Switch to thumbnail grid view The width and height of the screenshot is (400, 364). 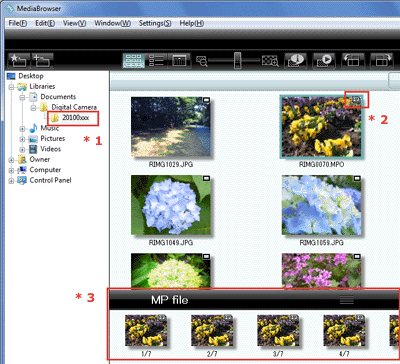(133, 61)
